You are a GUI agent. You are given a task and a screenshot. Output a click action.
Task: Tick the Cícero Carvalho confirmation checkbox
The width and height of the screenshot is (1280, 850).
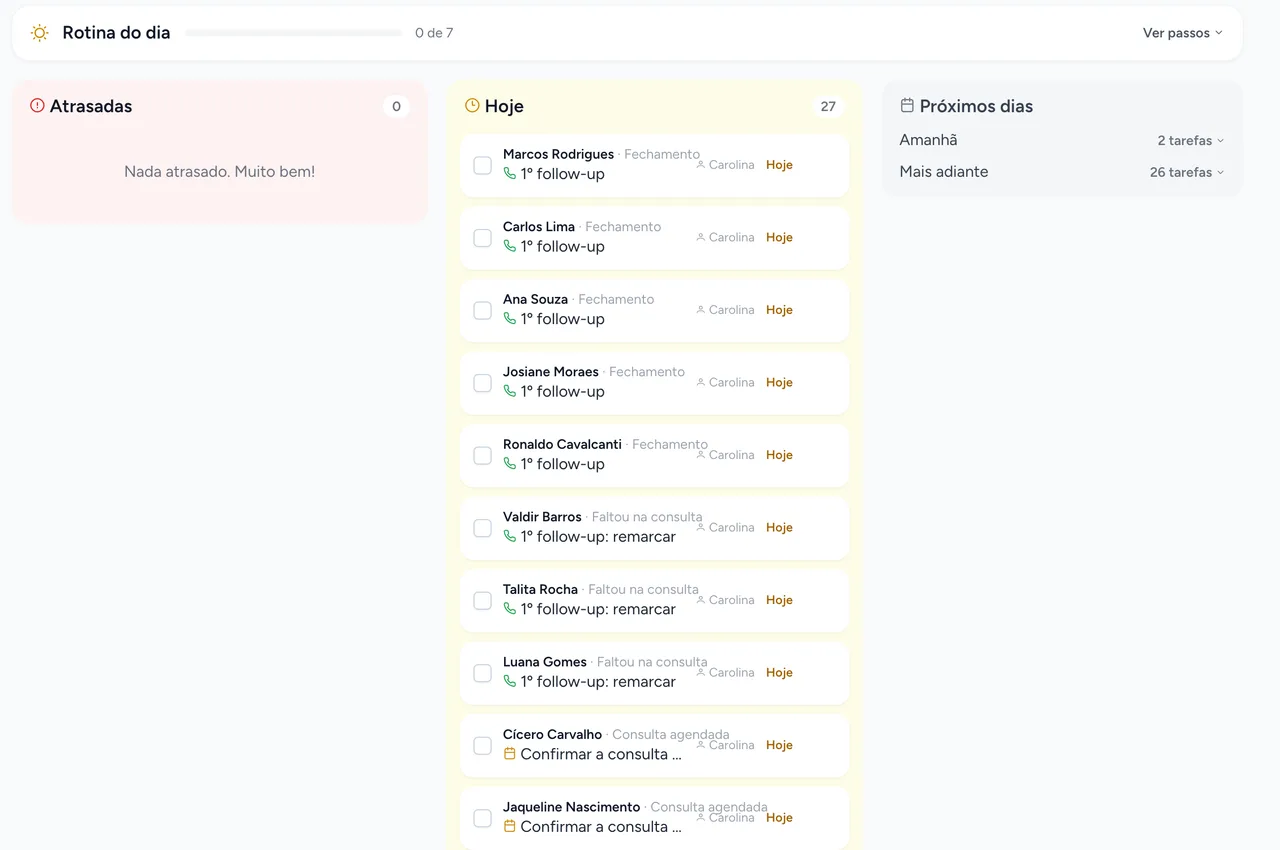coord(482,745)
